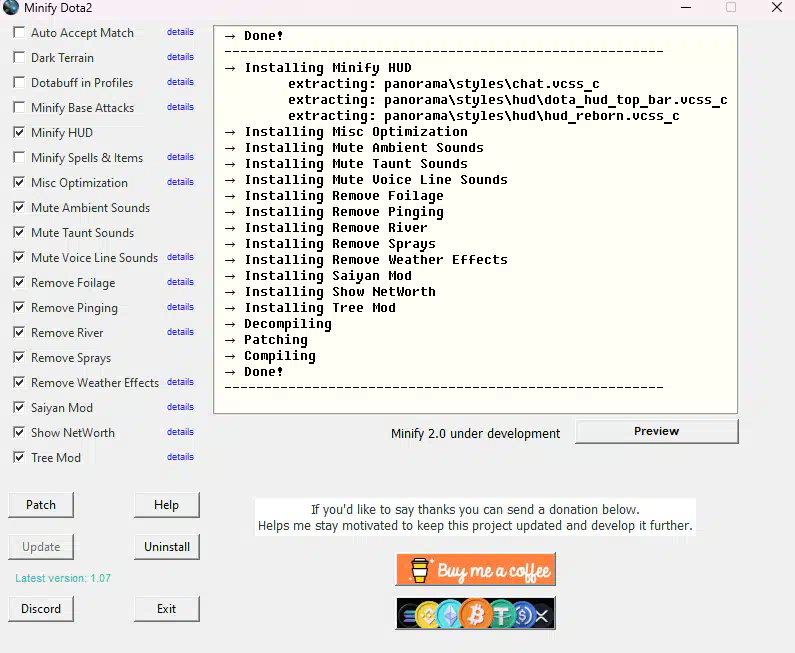Enable the Dark Terrain checkbox

coord(19,57)
